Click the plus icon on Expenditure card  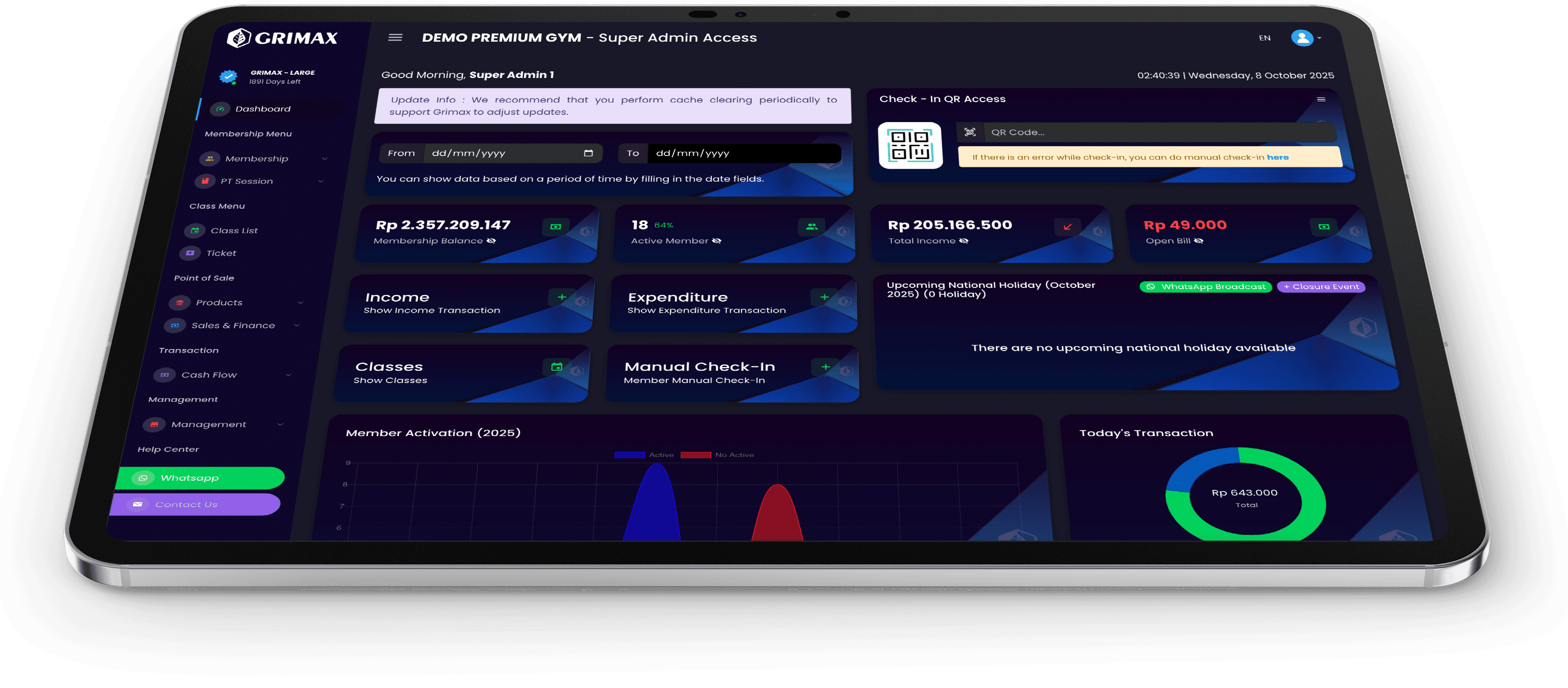pos(824,297)
